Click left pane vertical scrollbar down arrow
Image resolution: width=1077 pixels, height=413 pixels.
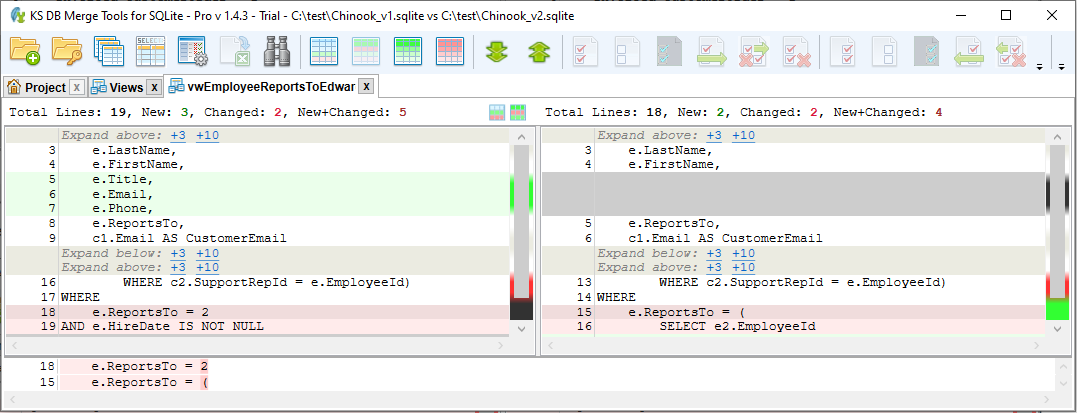tap(521, 329)
